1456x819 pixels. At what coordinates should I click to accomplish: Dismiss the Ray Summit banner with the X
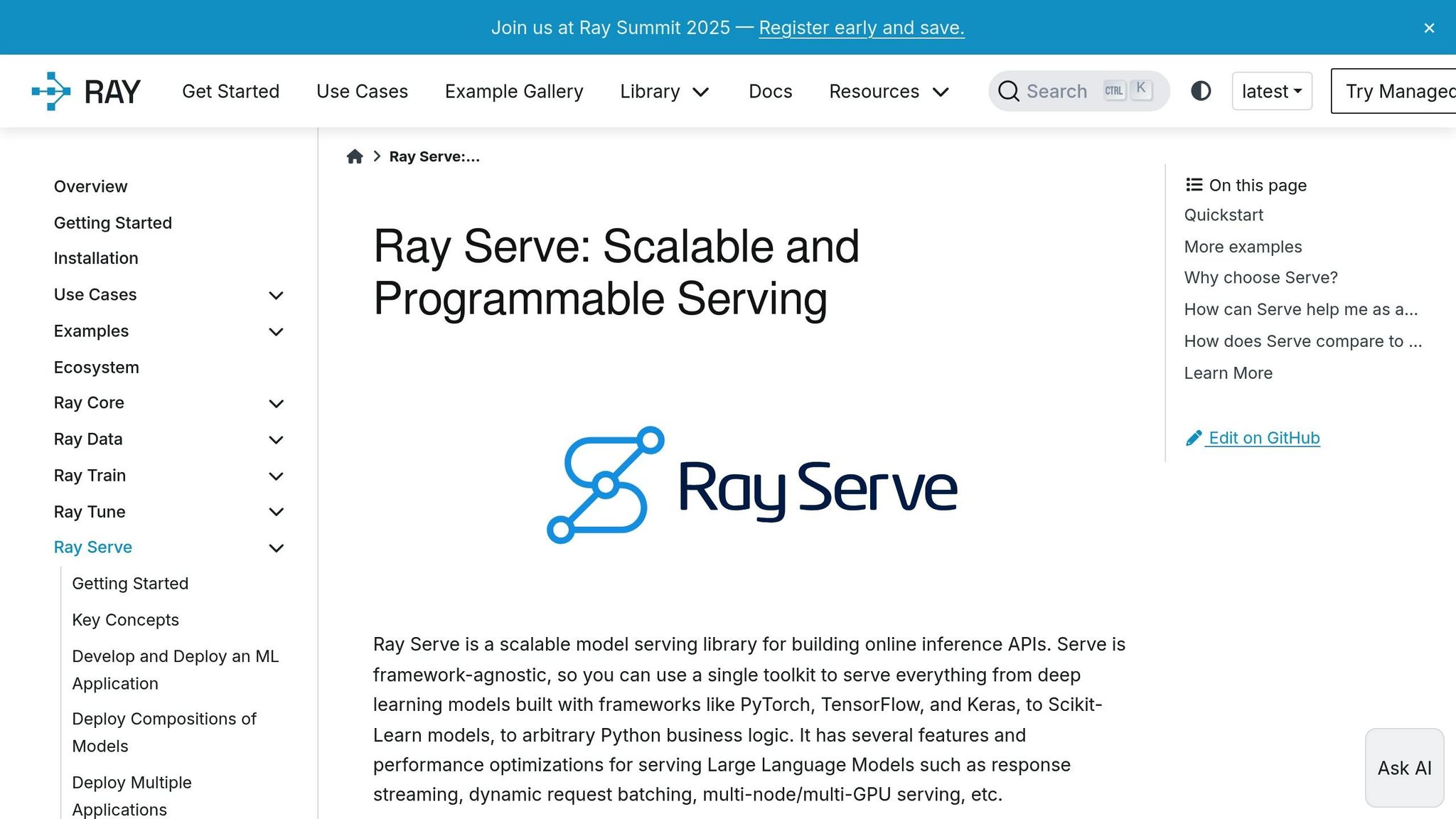click(x=1429, y=28)
